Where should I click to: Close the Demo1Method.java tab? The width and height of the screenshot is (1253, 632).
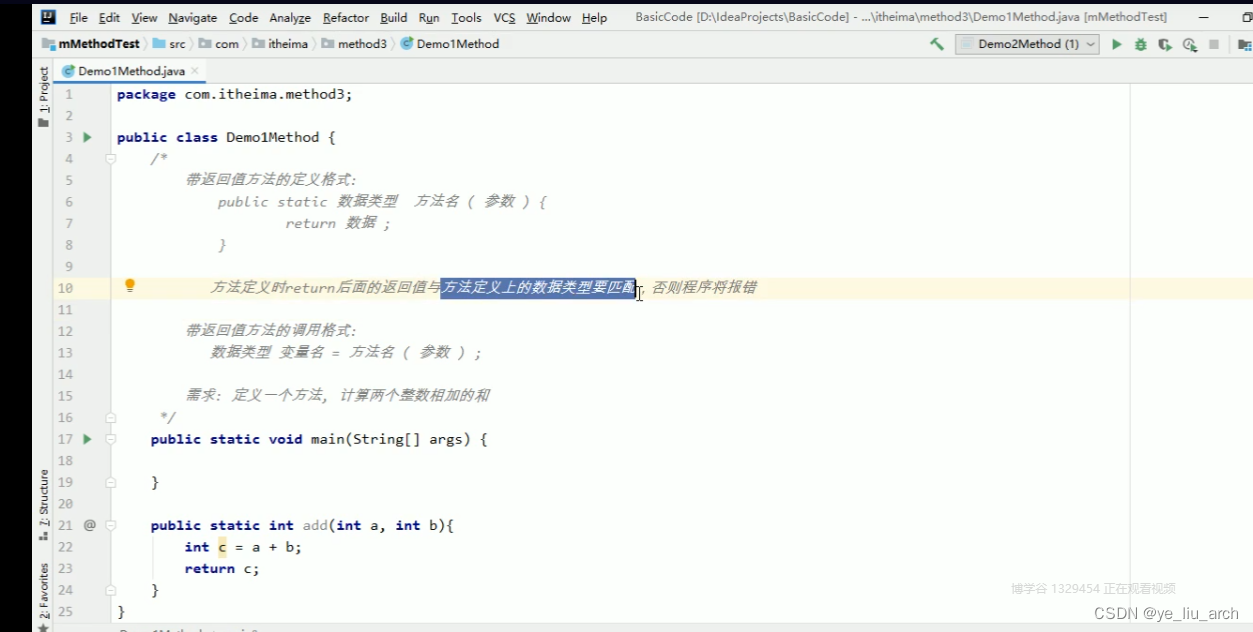pos(196,71)
